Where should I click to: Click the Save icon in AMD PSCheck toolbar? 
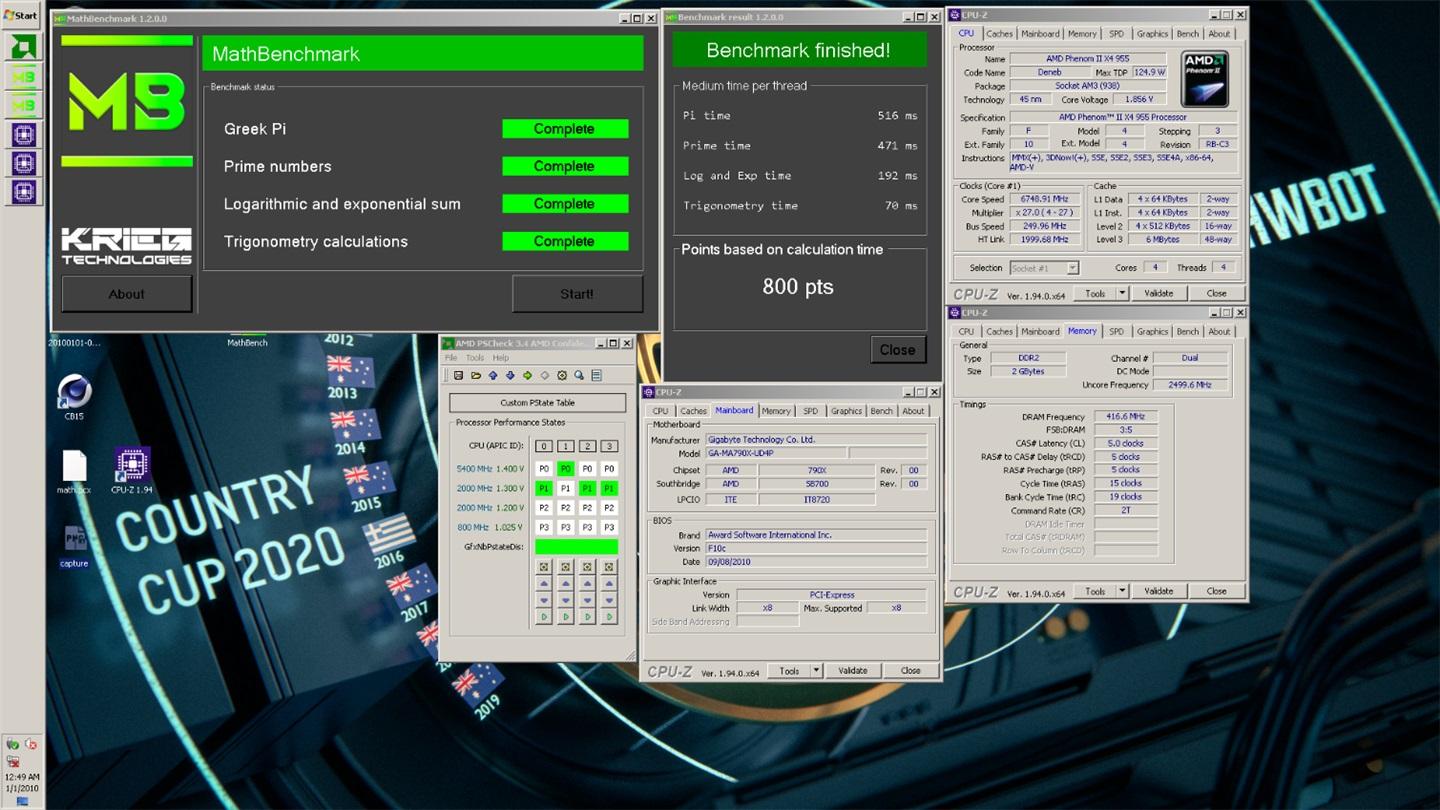click(x=458, y=376)
